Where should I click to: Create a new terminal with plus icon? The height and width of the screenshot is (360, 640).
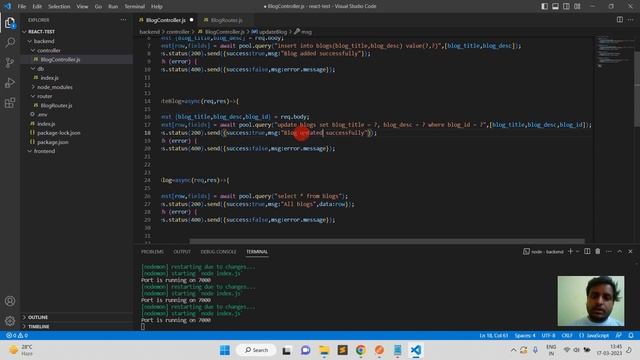[x=571, y=251]
